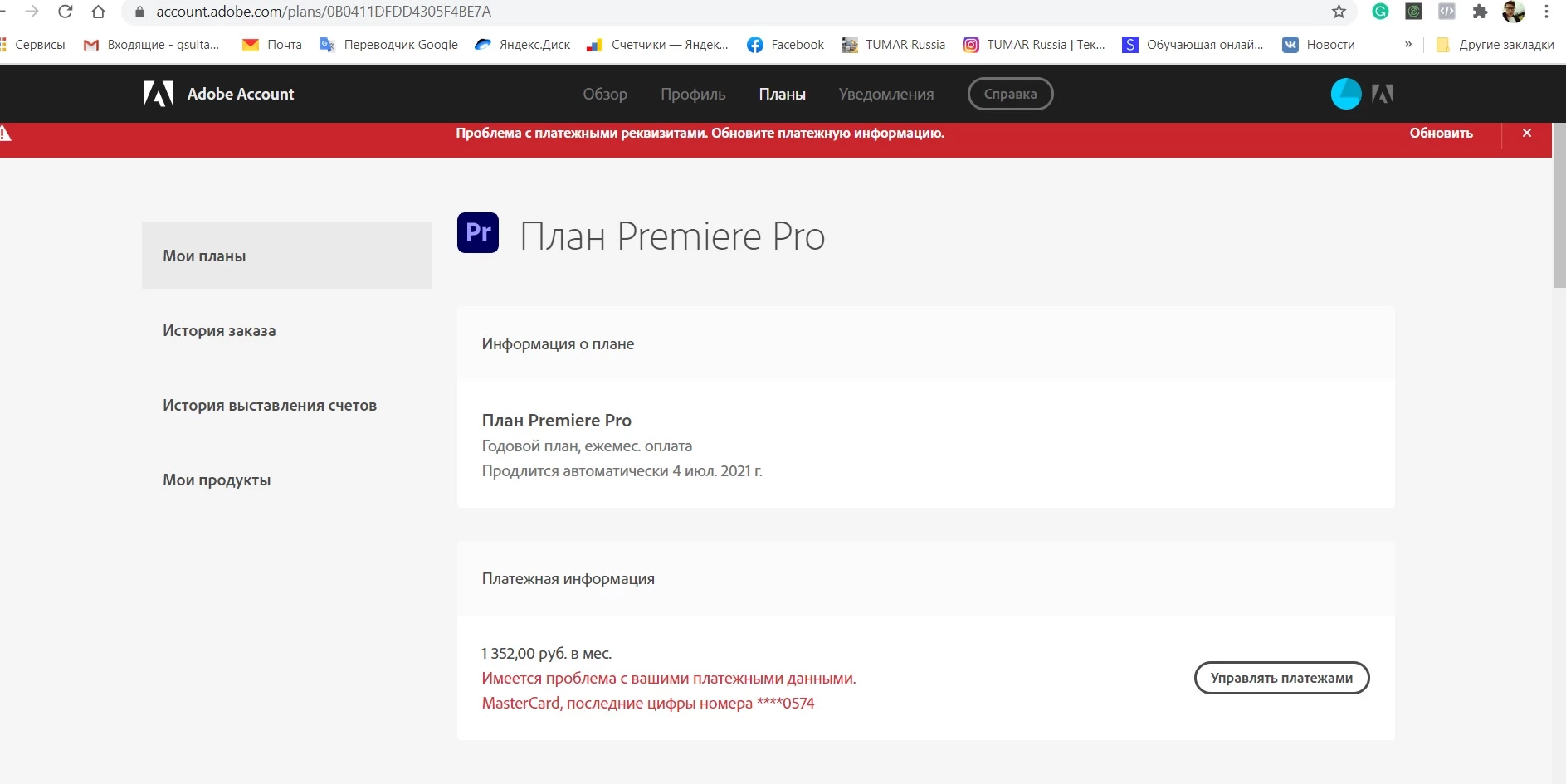
Task: Click the Платежная информация header
Action: click(568, 578)
